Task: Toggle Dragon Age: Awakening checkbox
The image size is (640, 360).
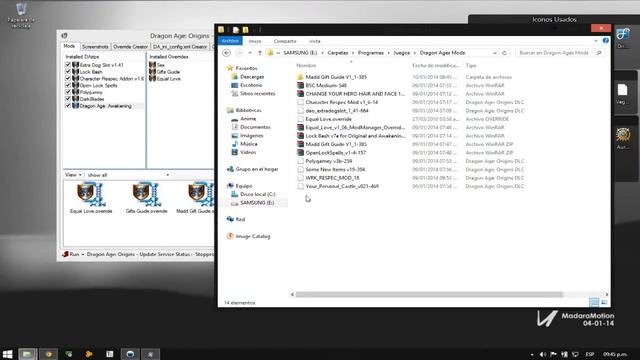Action: pyautogui.click(x=68, y=106)
